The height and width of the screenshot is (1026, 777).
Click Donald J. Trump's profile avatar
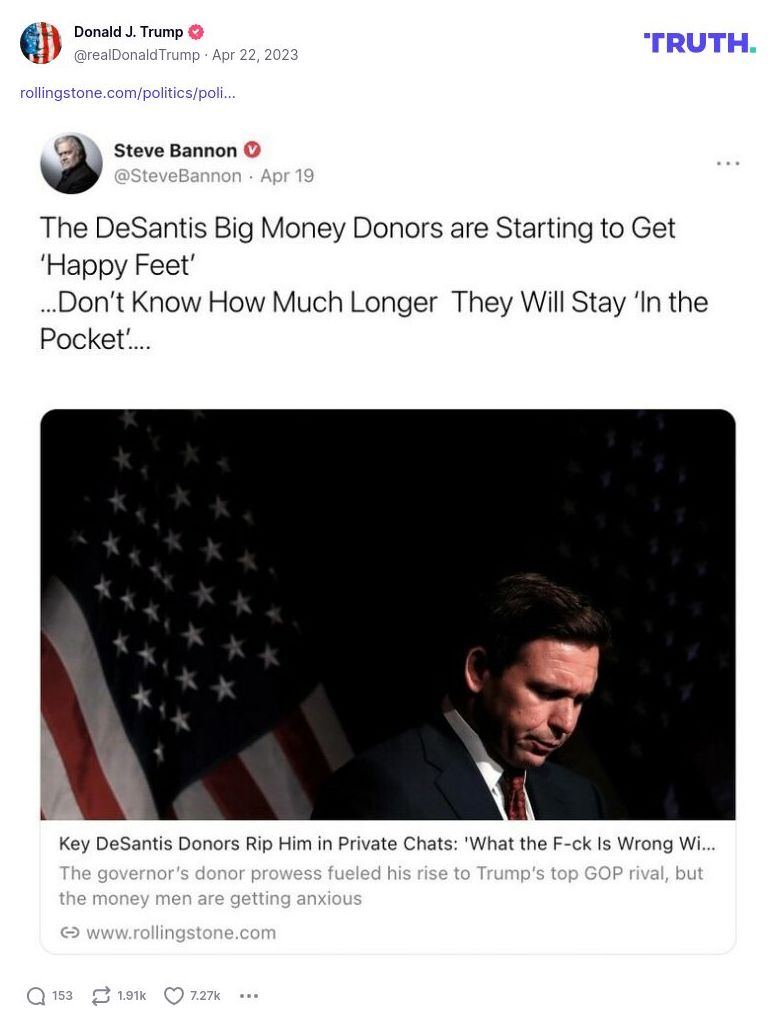click(x=41, y=43)
